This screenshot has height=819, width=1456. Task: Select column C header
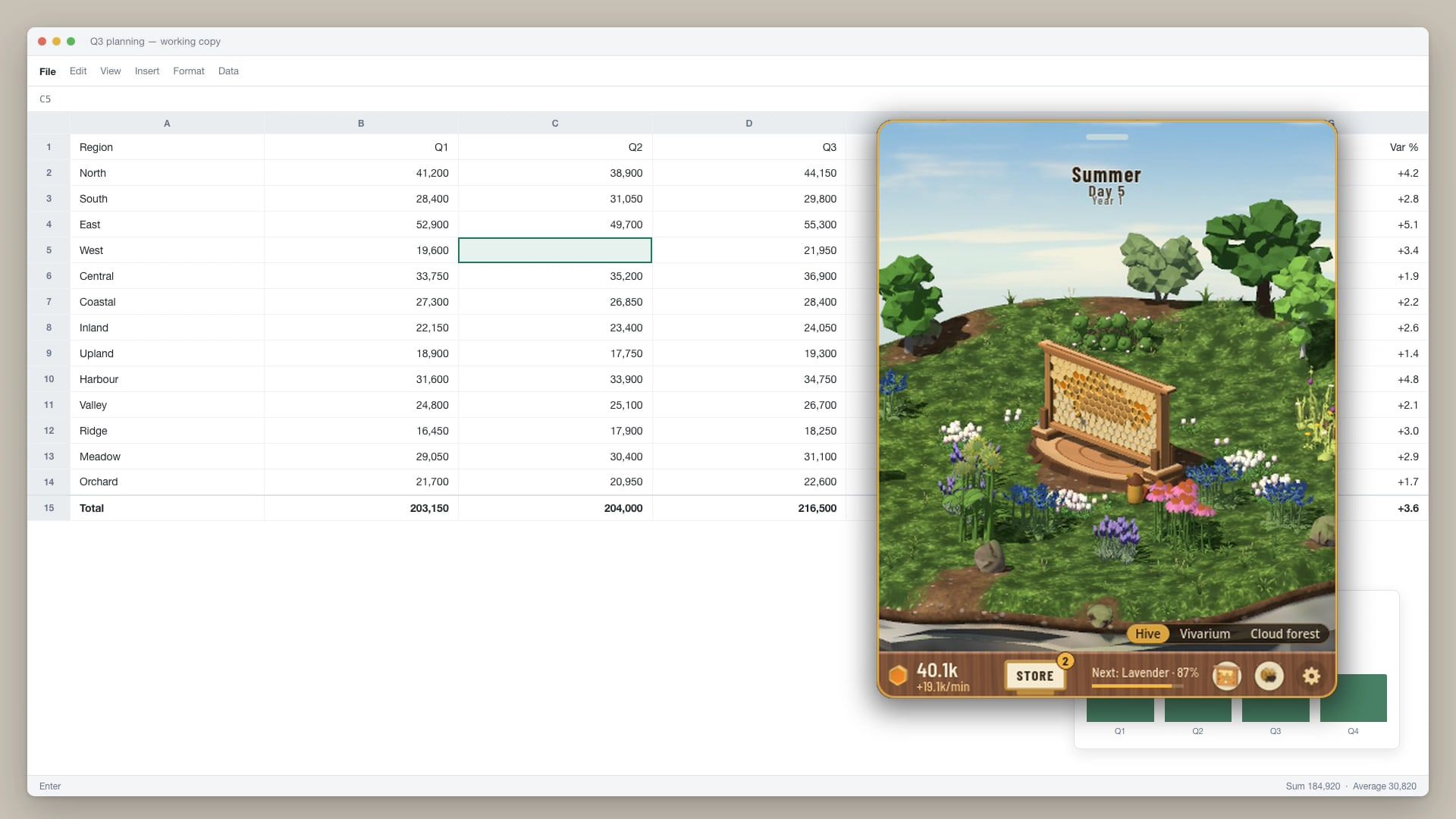(x=555, y=123)
